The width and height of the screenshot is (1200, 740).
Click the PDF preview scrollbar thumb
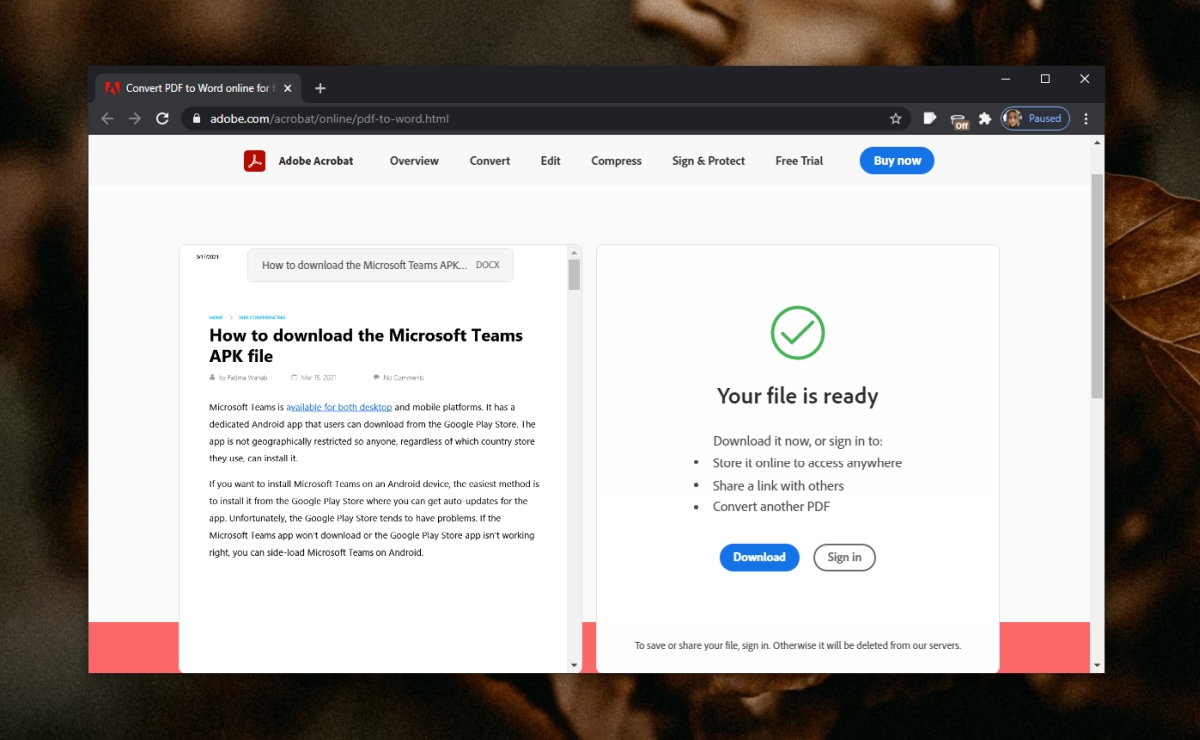575,273
